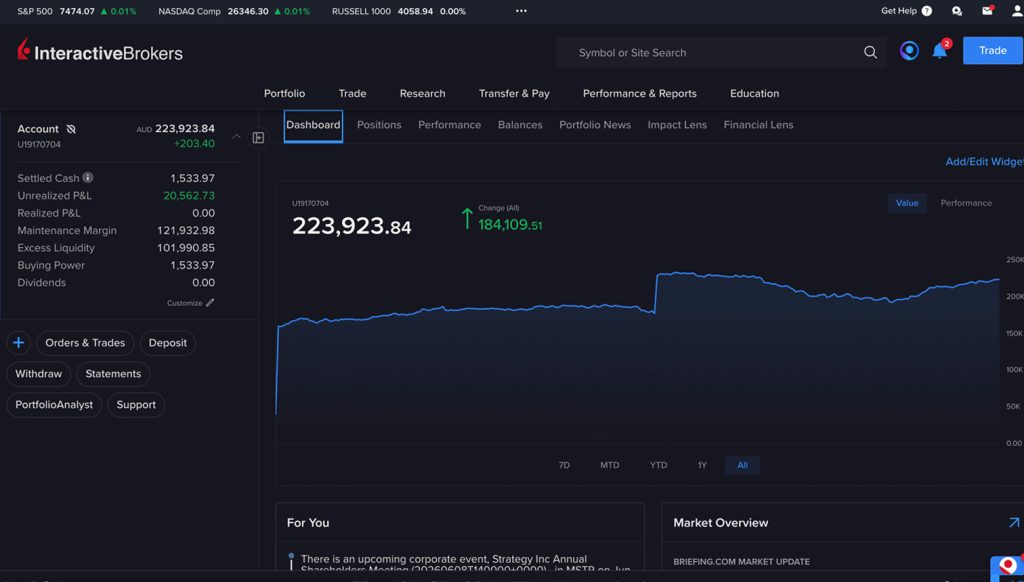This screenshot has width=1024, height=582.
Task: Click the Maintenance Margin value 121,932.98
Action: (x=185, y=230)
